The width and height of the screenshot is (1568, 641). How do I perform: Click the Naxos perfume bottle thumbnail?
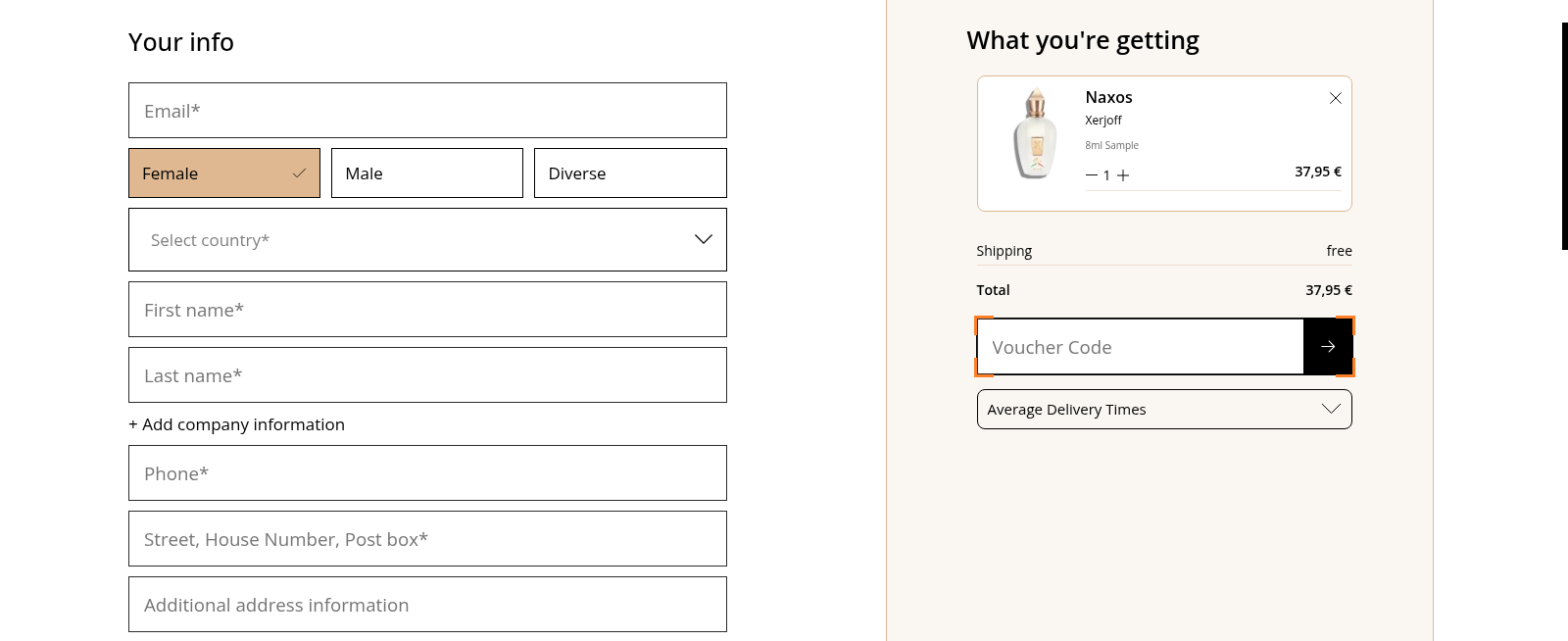click(1035, 134)
